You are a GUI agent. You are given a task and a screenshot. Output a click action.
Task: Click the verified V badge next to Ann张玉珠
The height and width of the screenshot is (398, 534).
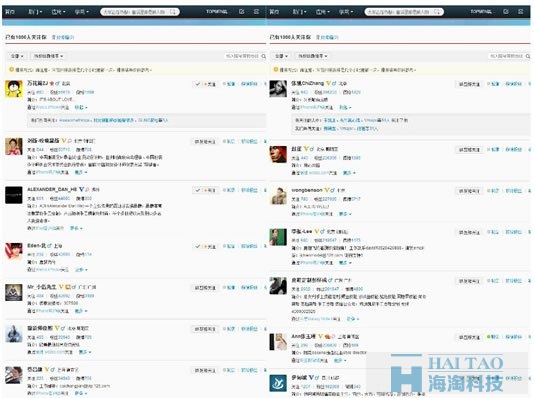[x=320, y=336]
